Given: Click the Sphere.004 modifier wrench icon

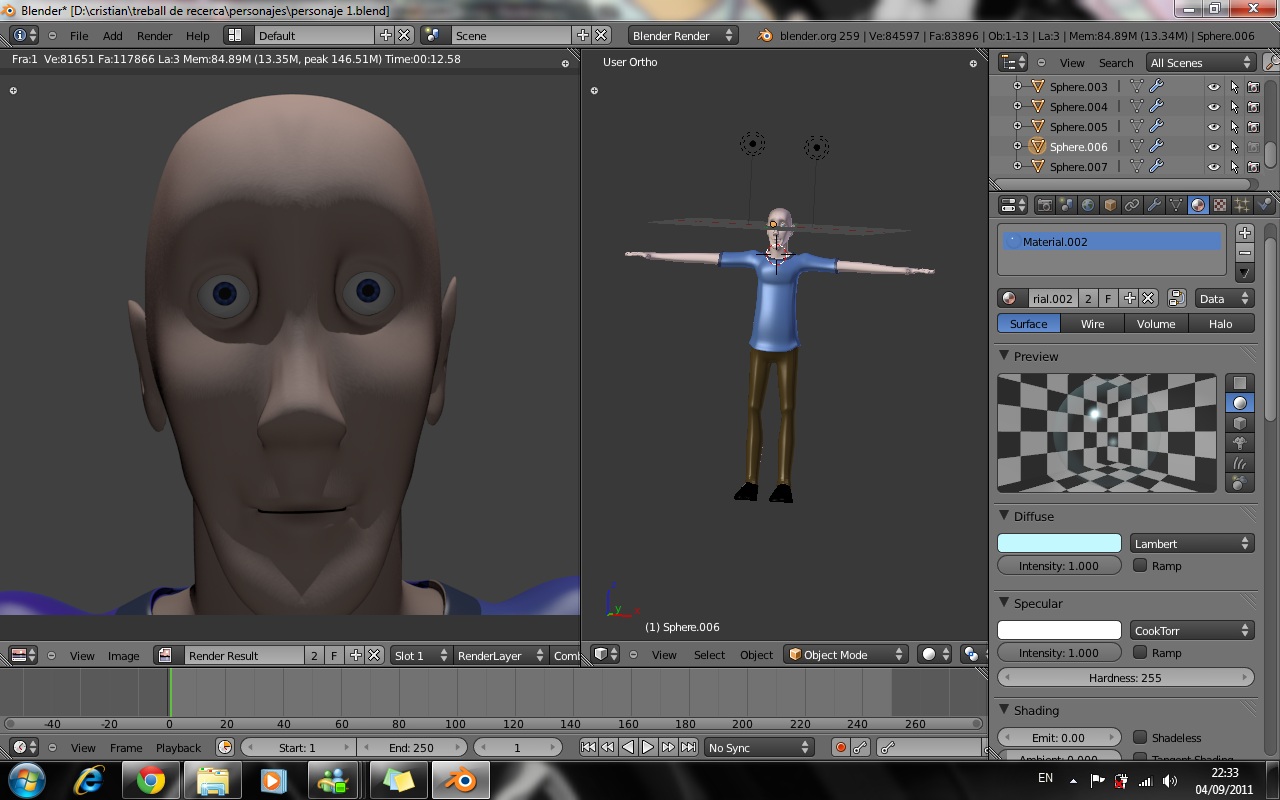Looking at the screenshot, I should (x=1157, y=106).
